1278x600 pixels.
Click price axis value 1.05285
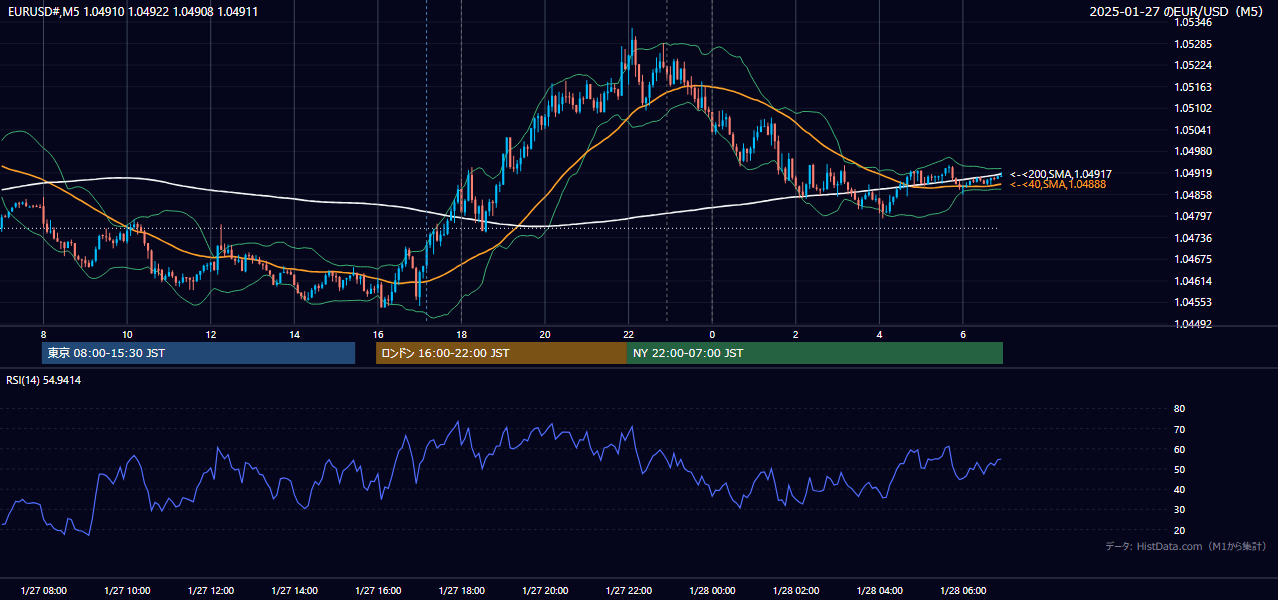pos(1192,44)
